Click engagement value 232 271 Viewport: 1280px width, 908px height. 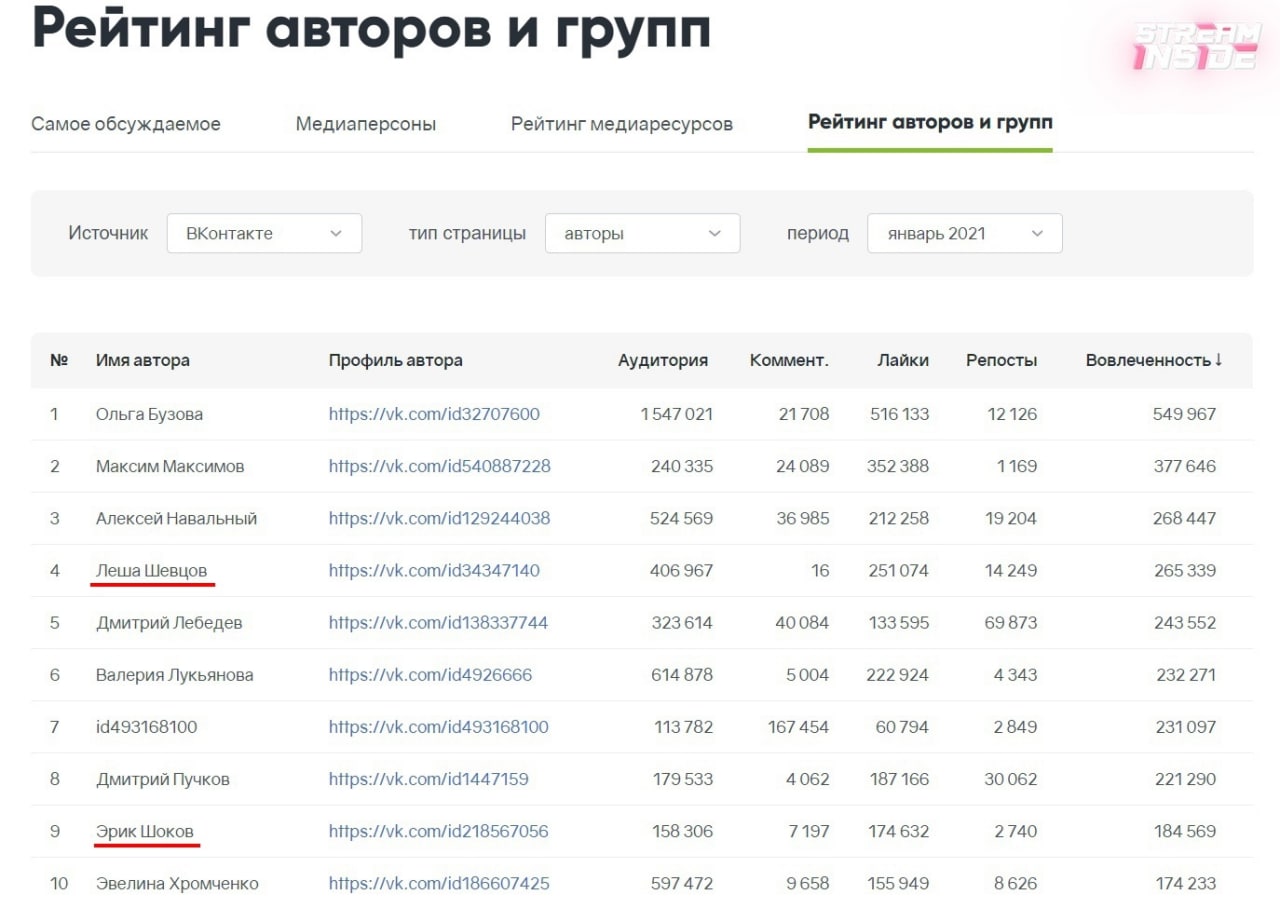click(x=1186, y=675)
